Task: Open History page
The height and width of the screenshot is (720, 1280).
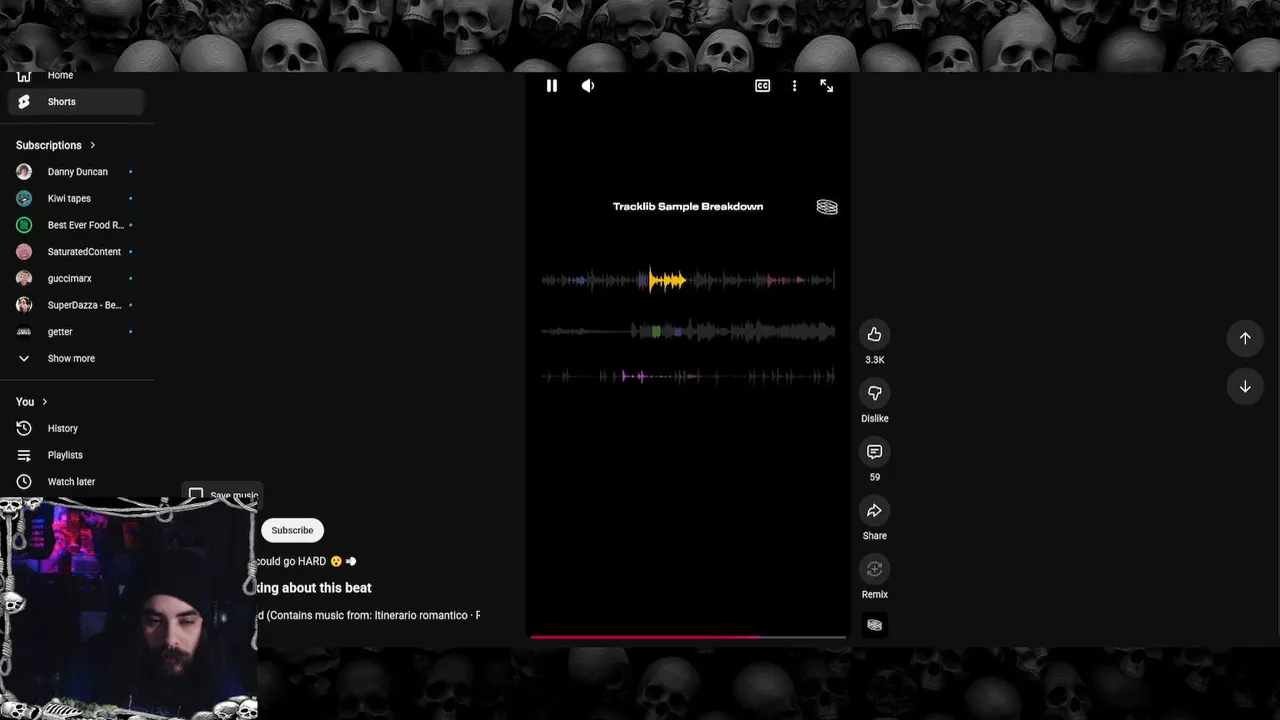Action: (x=76, y=428)
